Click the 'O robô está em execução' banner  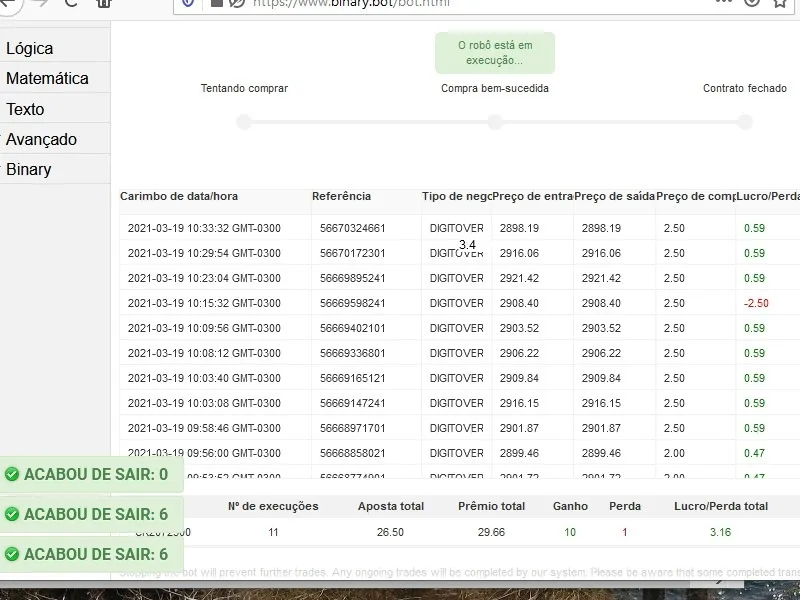tap(495, 53)
